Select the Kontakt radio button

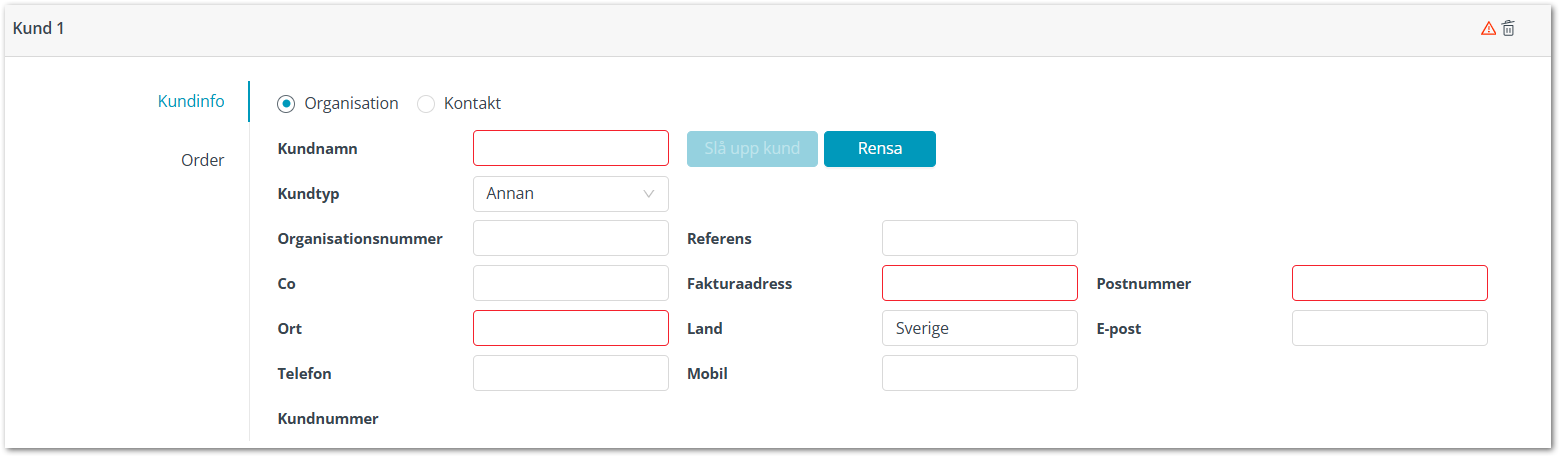pyautogui.click(x=426, y=103)
